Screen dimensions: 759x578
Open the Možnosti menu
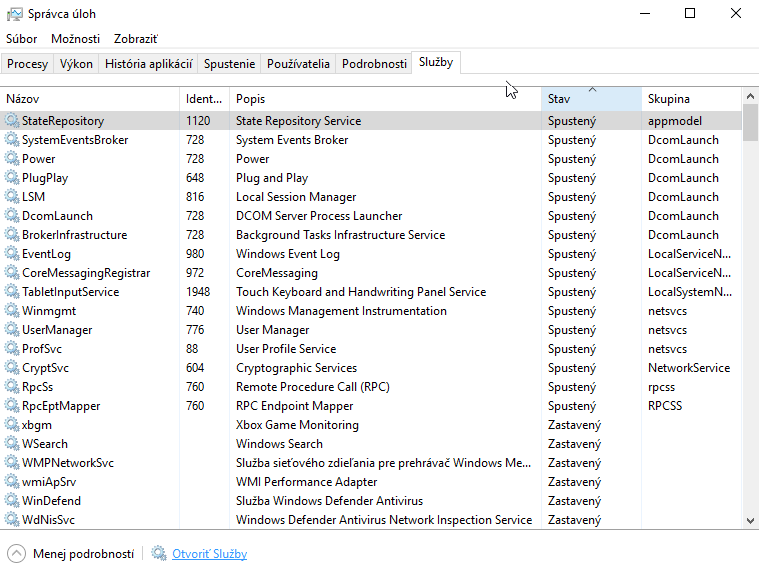click(x=75, y=39)
